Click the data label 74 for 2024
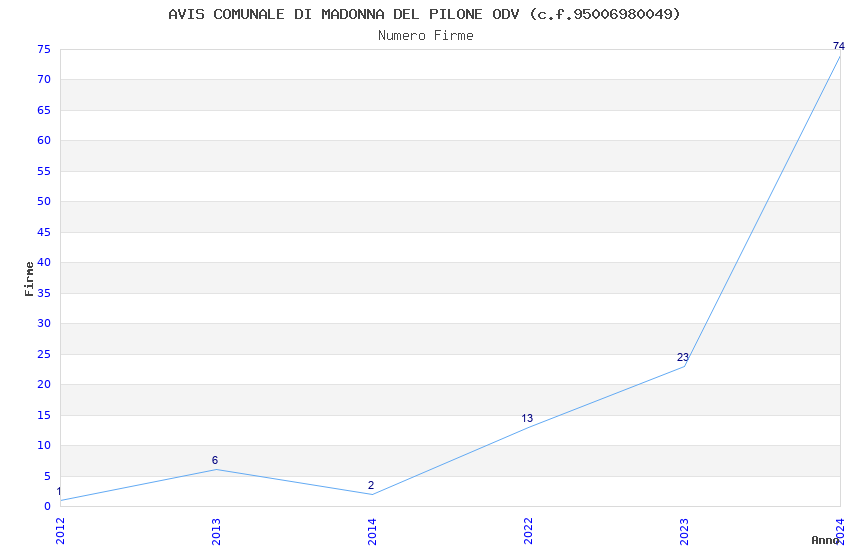Image resolution: width=850 pixels, height=550 pixels. [839, 46]
